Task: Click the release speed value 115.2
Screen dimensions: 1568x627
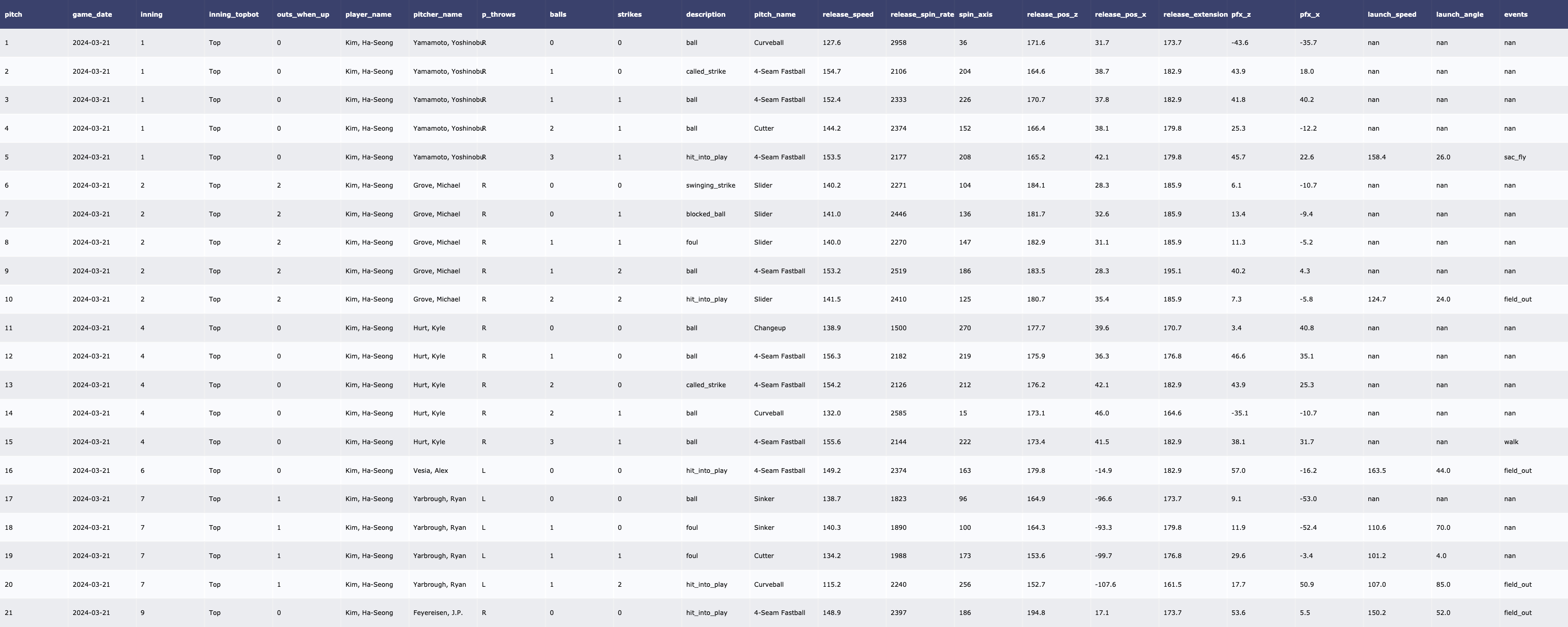Action: [831, 584]
